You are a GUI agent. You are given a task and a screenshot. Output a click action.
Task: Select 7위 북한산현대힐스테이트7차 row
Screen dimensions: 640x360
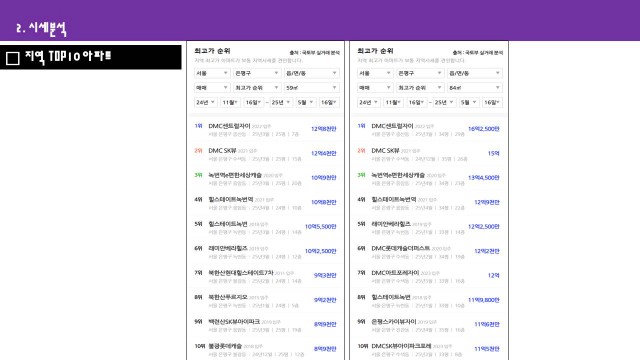click(x=266, y=276)
